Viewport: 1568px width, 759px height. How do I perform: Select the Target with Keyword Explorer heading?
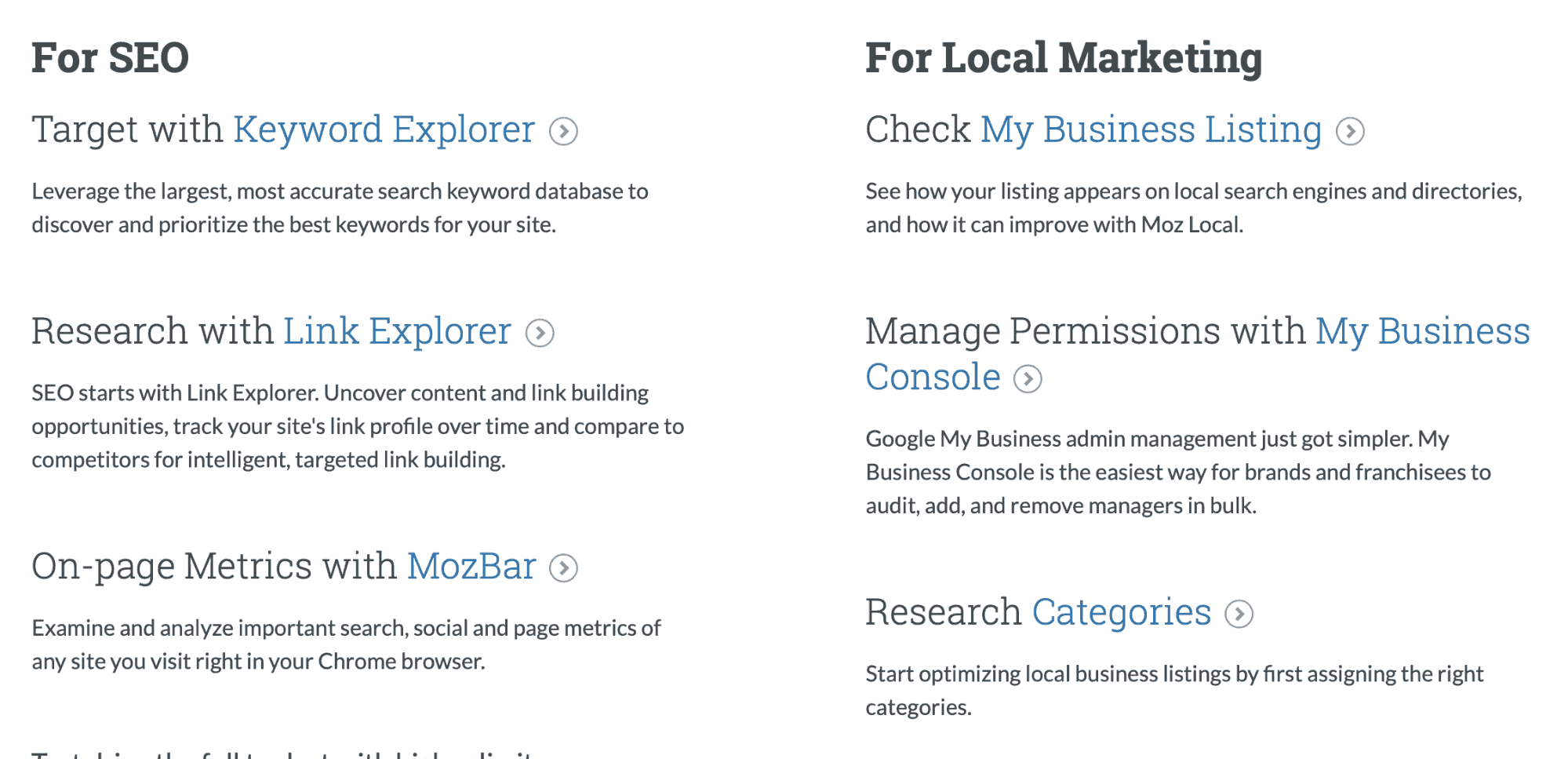(283, 129)
